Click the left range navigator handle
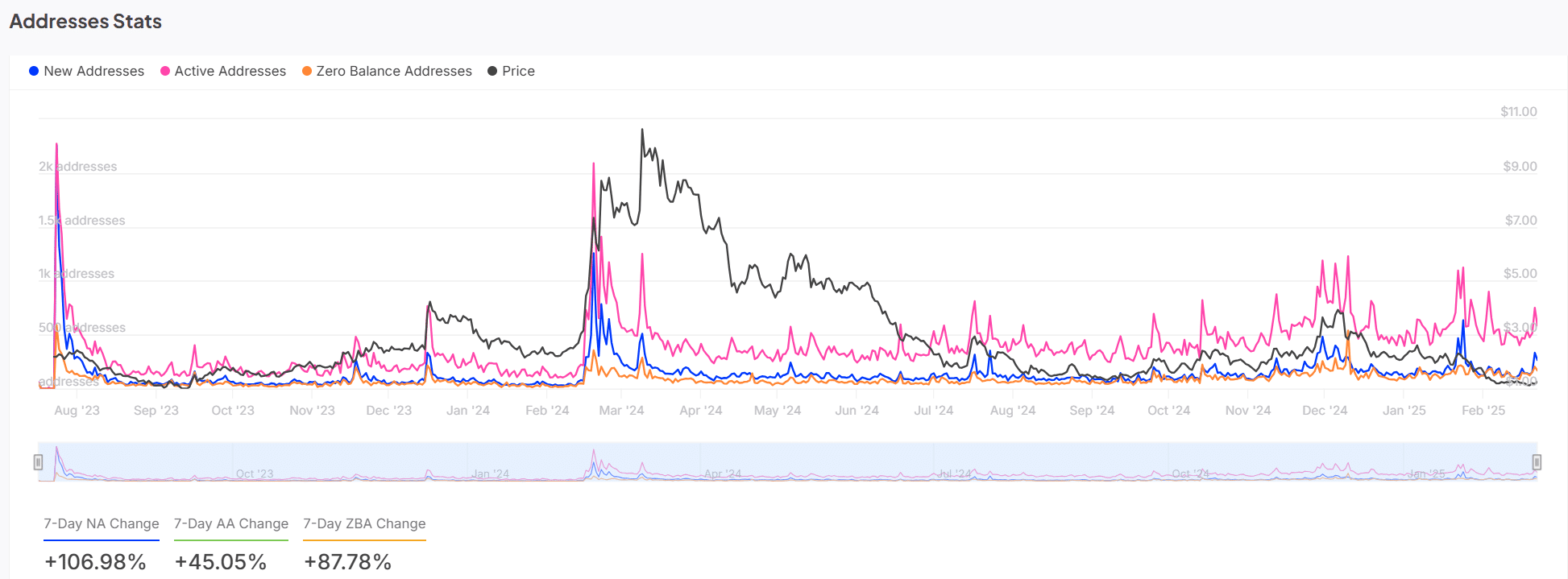1568x579 pixels. tap(38, 462)
